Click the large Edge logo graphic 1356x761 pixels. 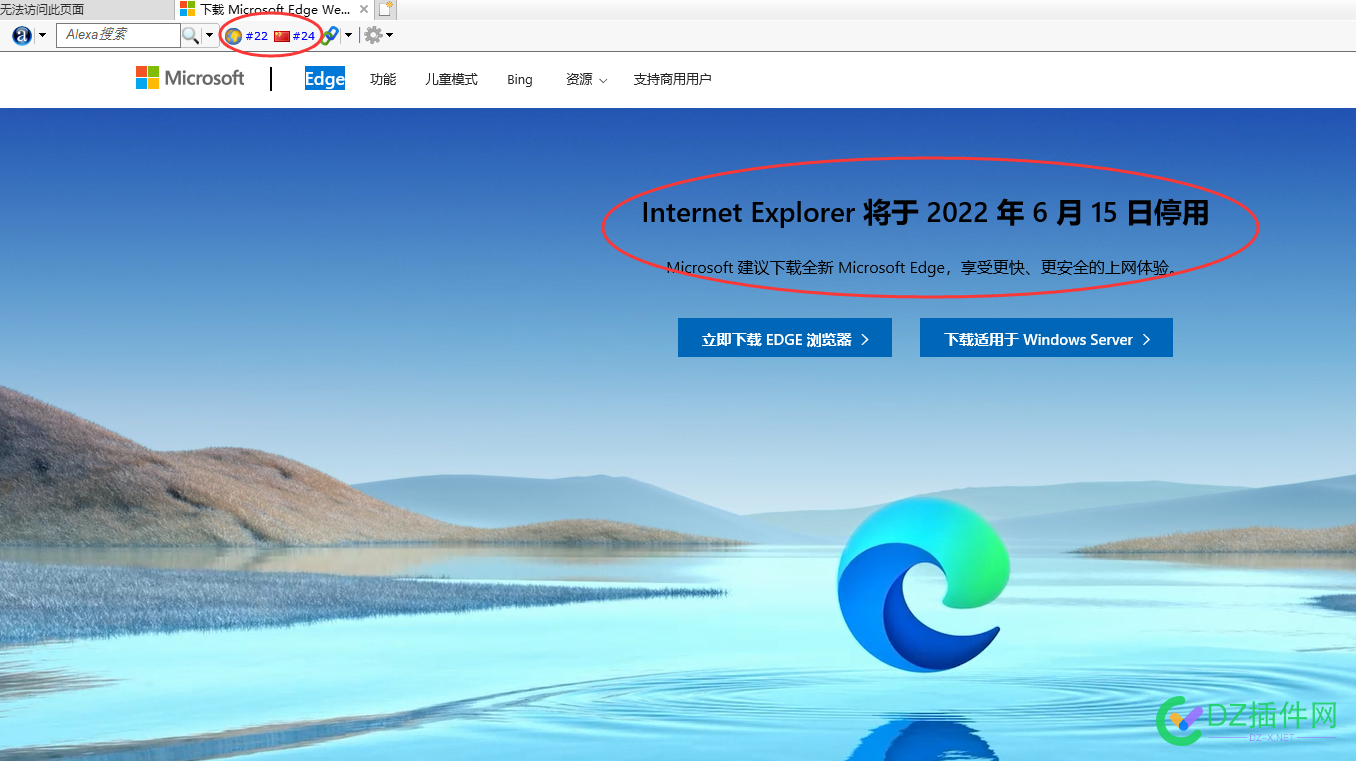click(923, 584)
